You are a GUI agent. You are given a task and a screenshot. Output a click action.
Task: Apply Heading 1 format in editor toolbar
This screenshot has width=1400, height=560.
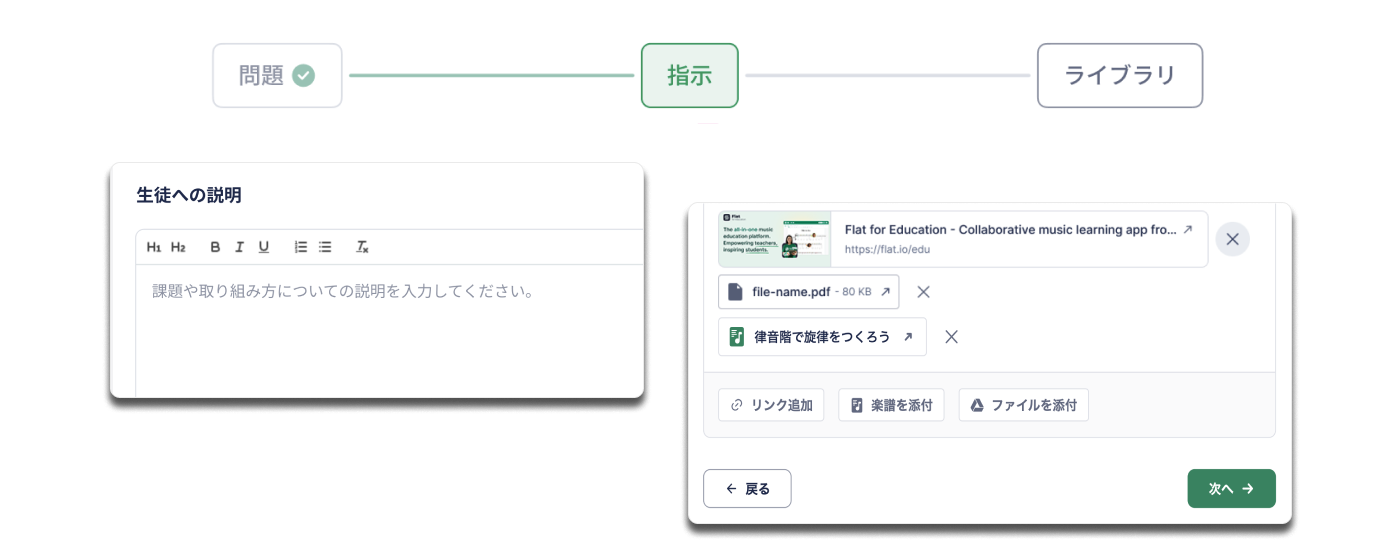[154, 247]
